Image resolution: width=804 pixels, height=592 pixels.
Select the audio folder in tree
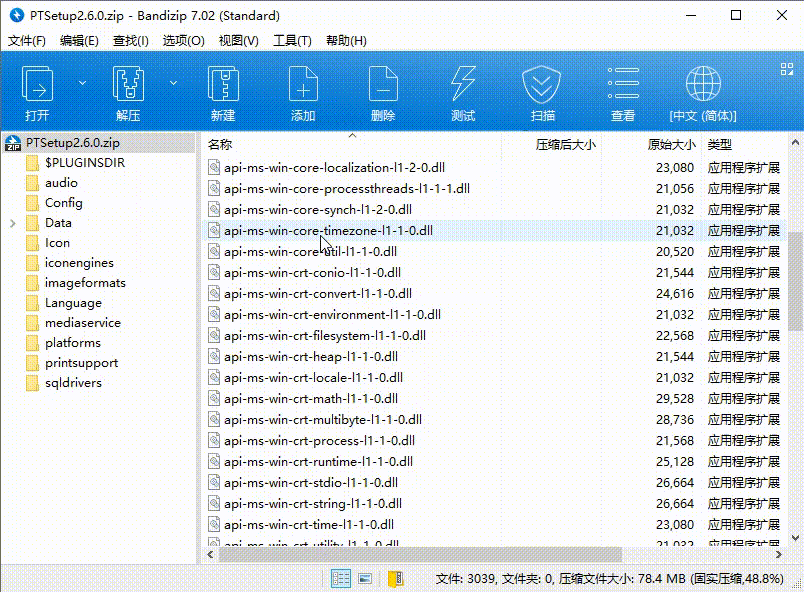click(x=61, y=182)
